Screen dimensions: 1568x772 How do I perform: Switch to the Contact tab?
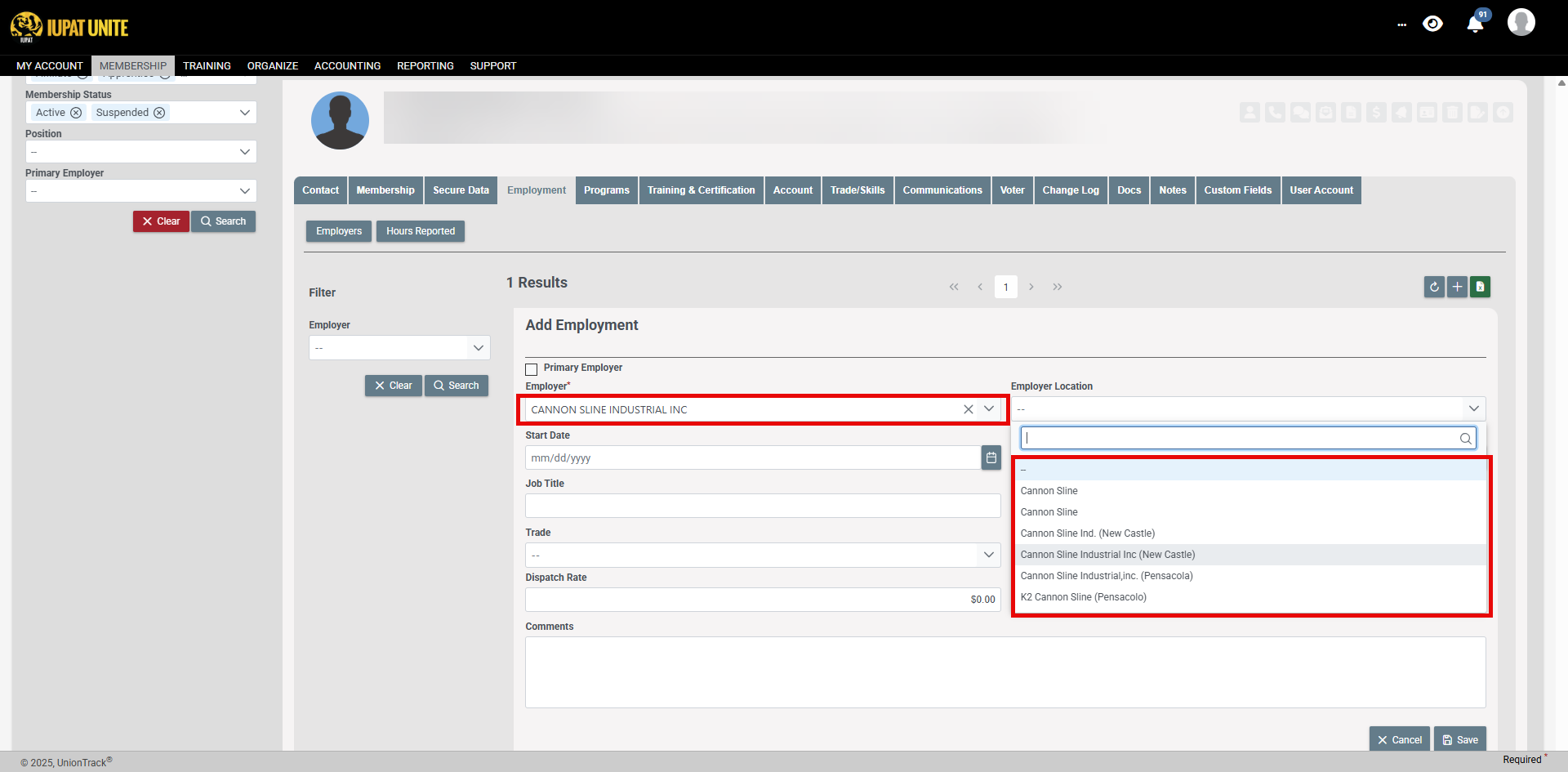pos(320,190)
